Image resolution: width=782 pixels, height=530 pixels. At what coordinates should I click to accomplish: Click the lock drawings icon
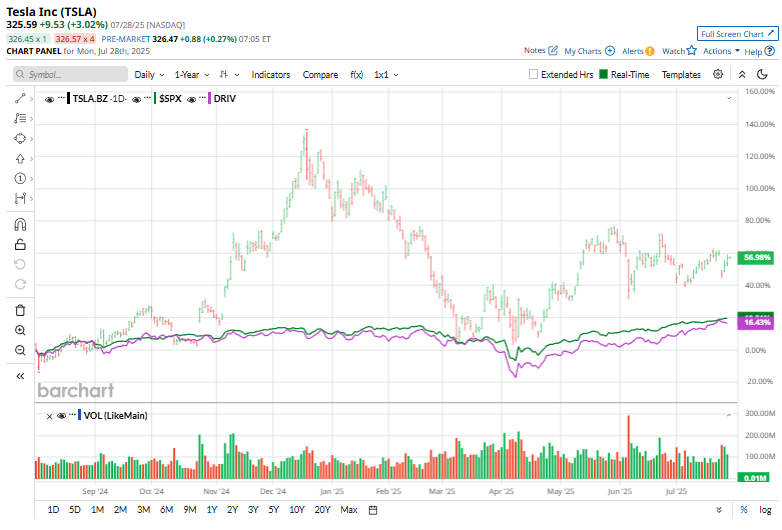[20, 245]
